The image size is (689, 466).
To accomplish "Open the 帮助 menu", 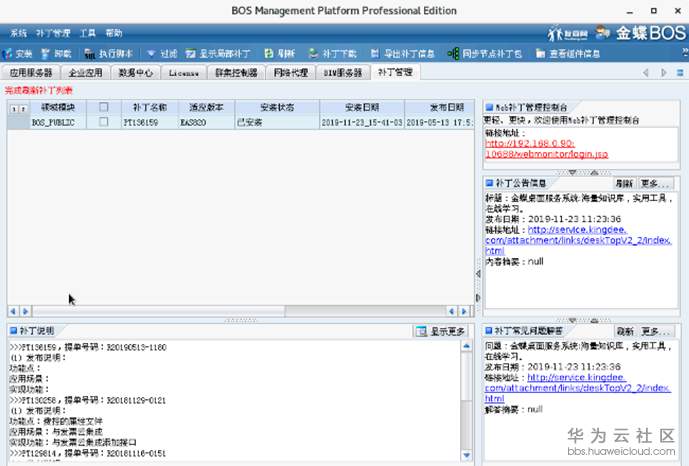I will coord(114,33).
